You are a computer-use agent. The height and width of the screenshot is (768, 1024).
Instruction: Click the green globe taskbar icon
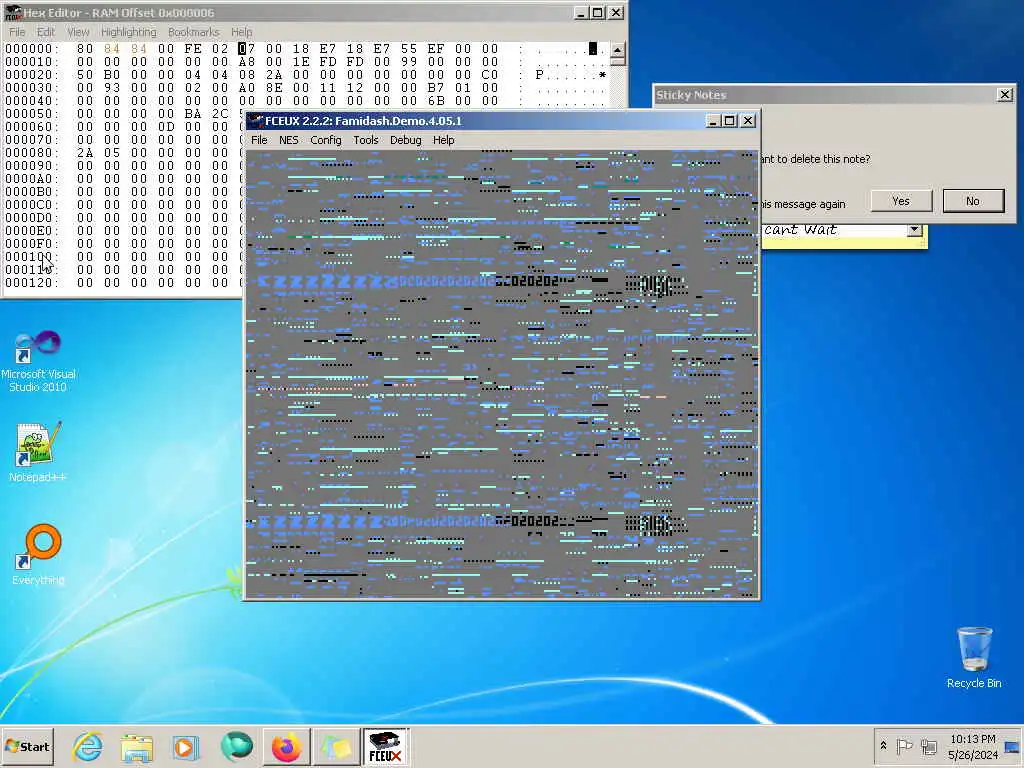coord(236,746)
